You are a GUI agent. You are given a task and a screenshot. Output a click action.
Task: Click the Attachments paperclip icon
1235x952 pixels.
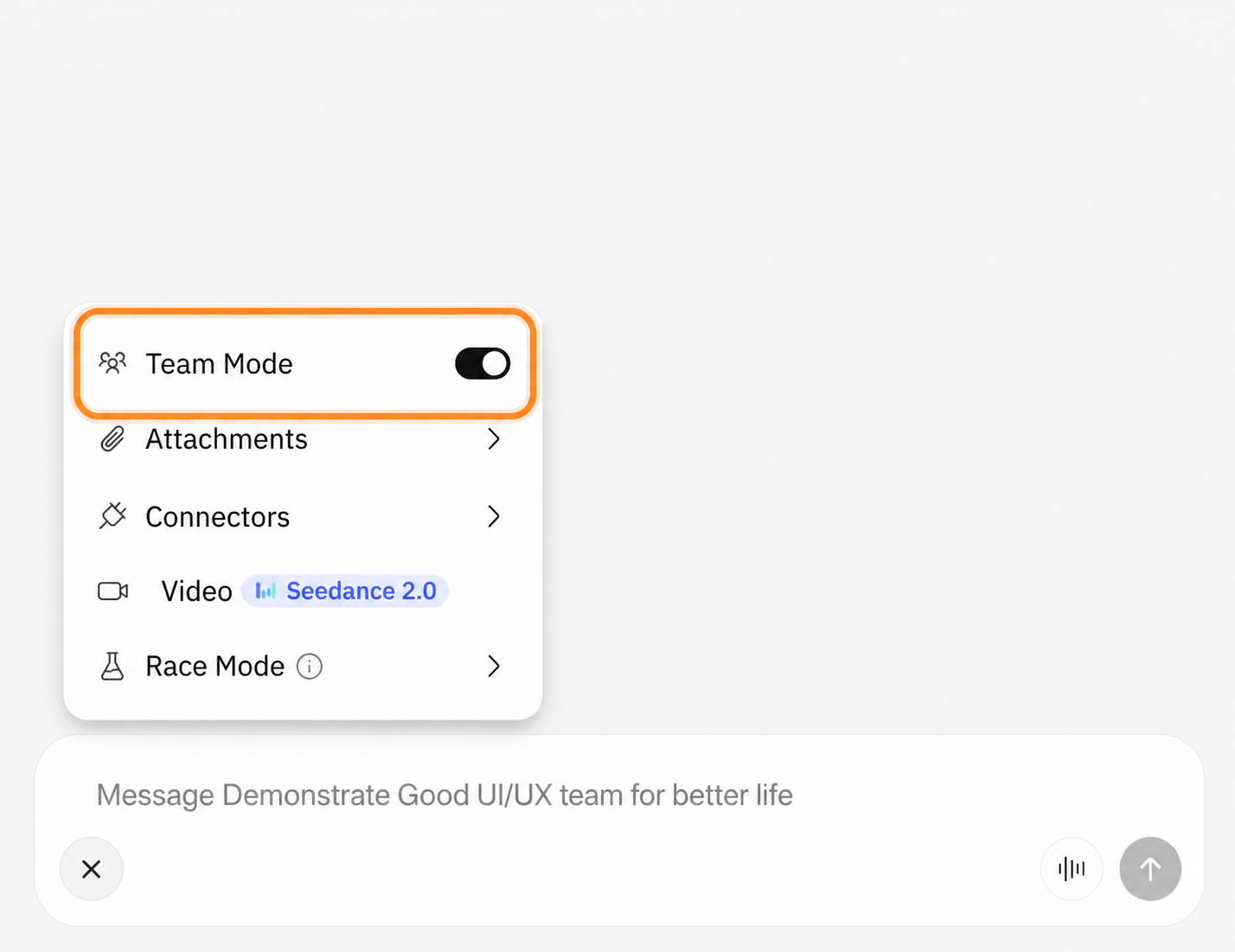coord(112,439)
